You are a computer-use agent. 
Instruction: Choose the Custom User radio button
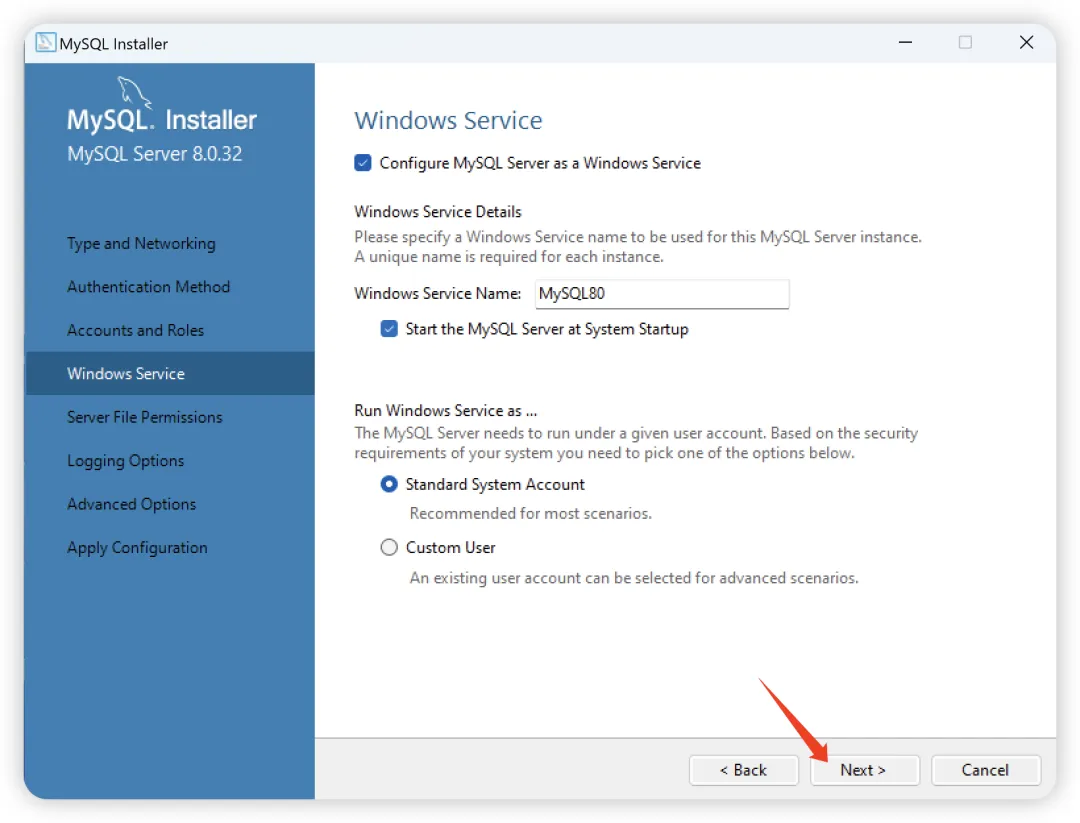click(x=389, y=548)
